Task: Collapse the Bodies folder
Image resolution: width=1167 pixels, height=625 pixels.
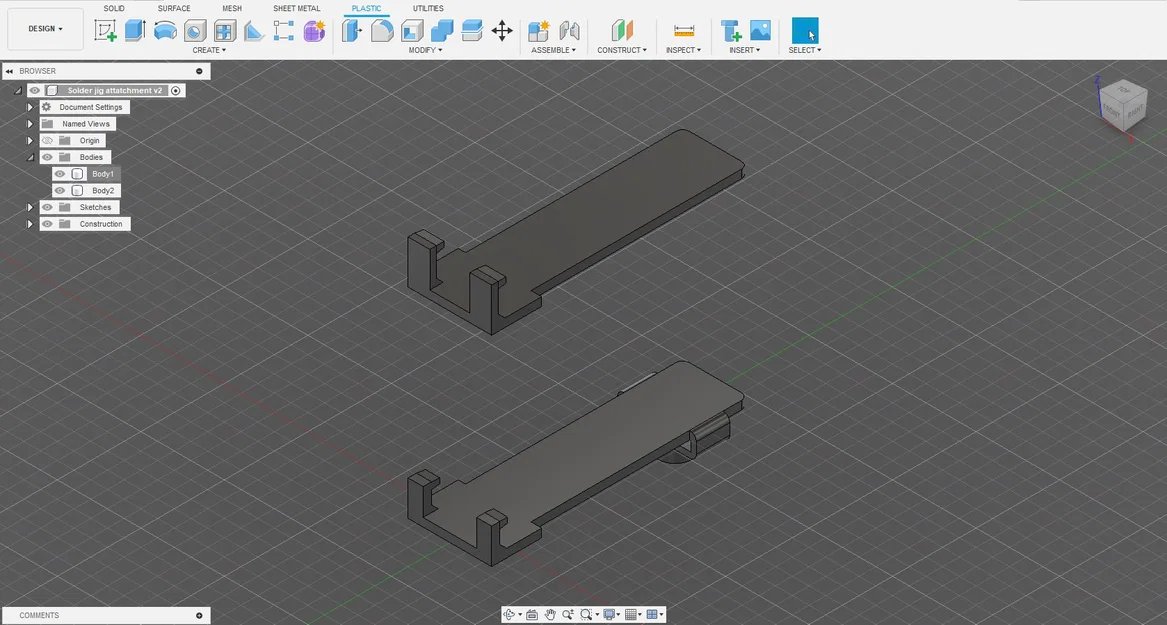Action: pyautogui.click(x=31, y=157)
